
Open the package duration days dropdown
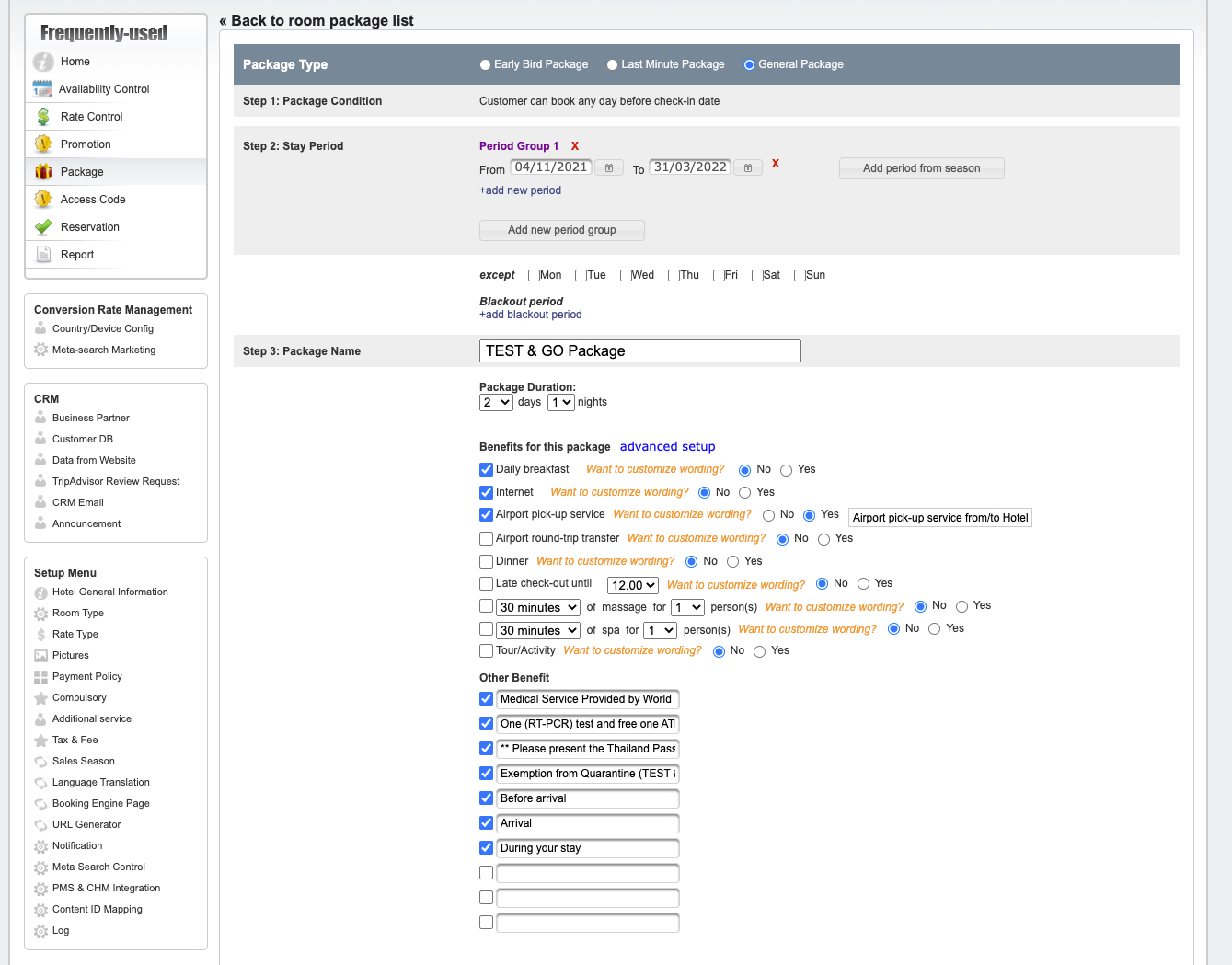496,403
